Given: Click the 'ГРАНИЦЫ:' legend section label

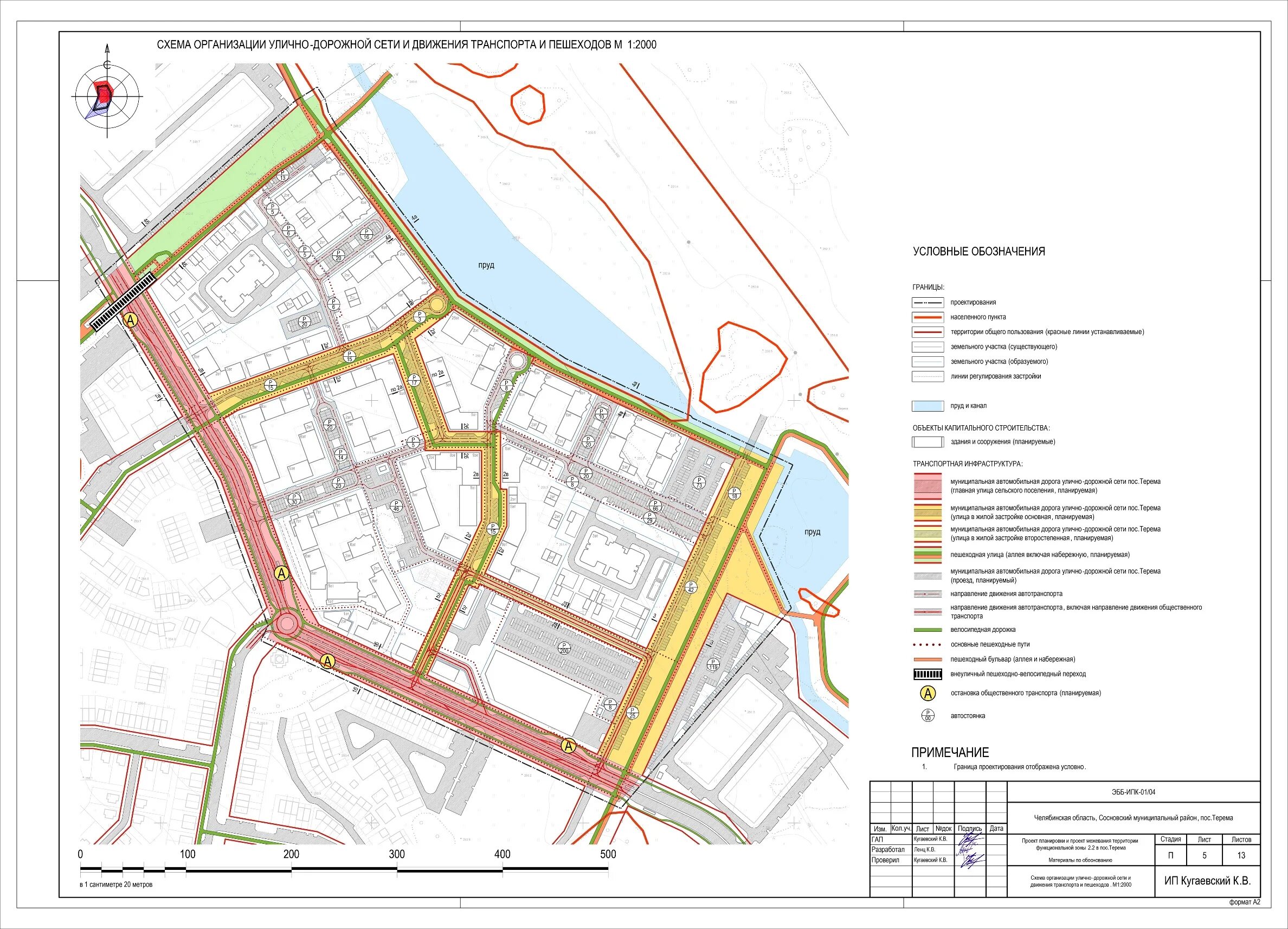Looking at the screenshot, I should point(929,288).
